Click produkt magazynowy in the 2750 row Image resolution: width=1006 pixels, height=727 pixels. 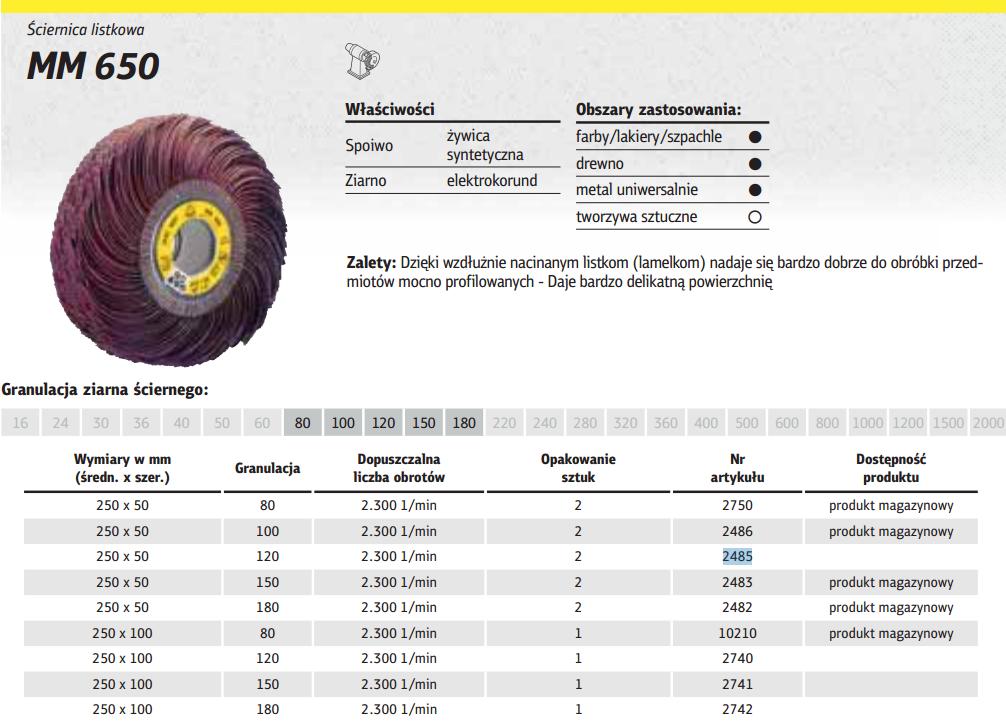point(891,506)
